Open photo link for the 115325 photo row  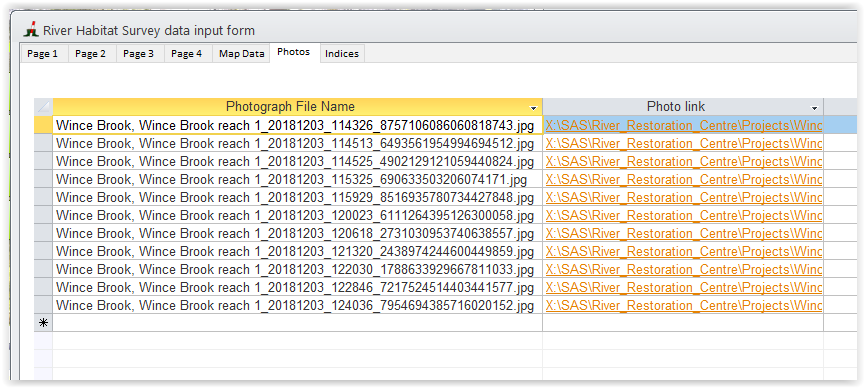coord(684,179)
